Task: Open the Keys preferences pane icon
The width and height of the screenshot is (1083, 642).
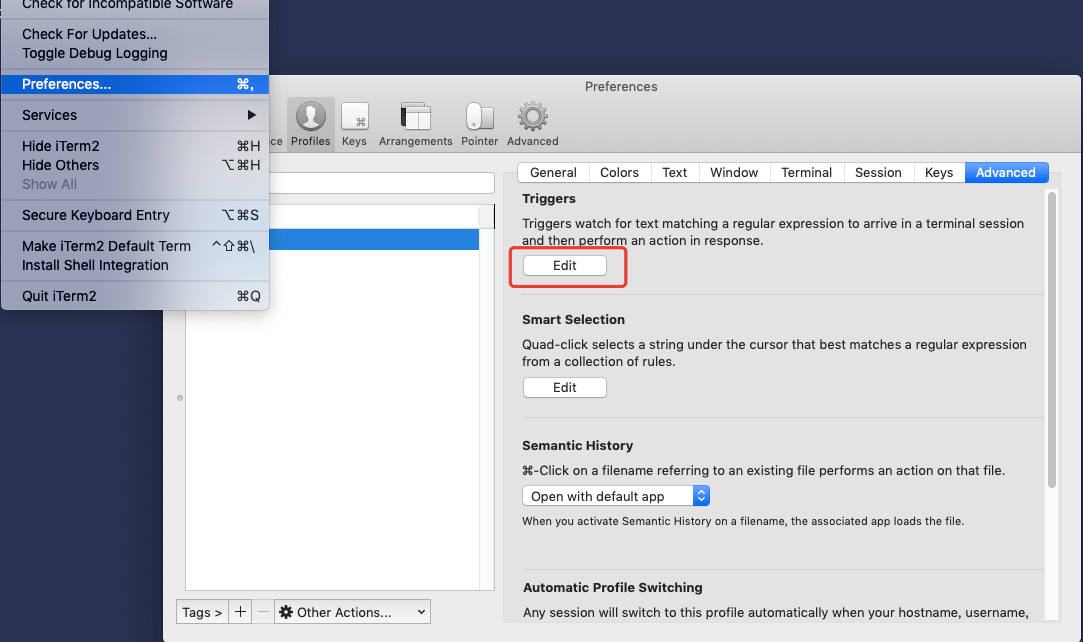Action: point(354,124)
